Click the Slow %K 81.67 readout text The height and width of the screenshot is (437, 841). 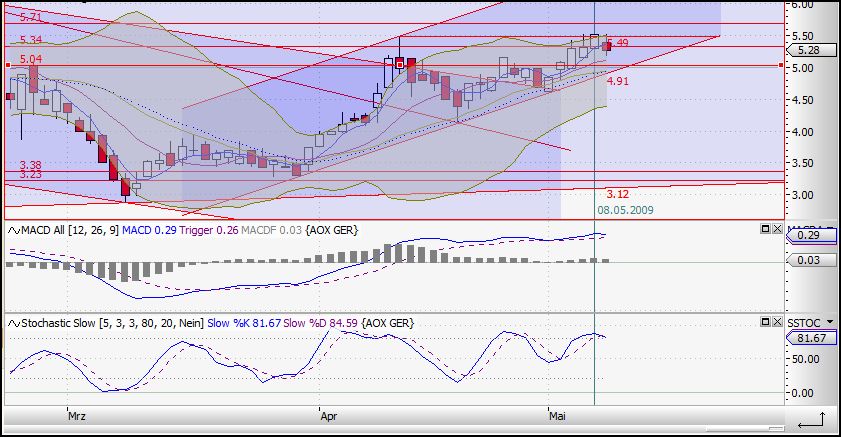pyautogui.click(x=244, y=323)
